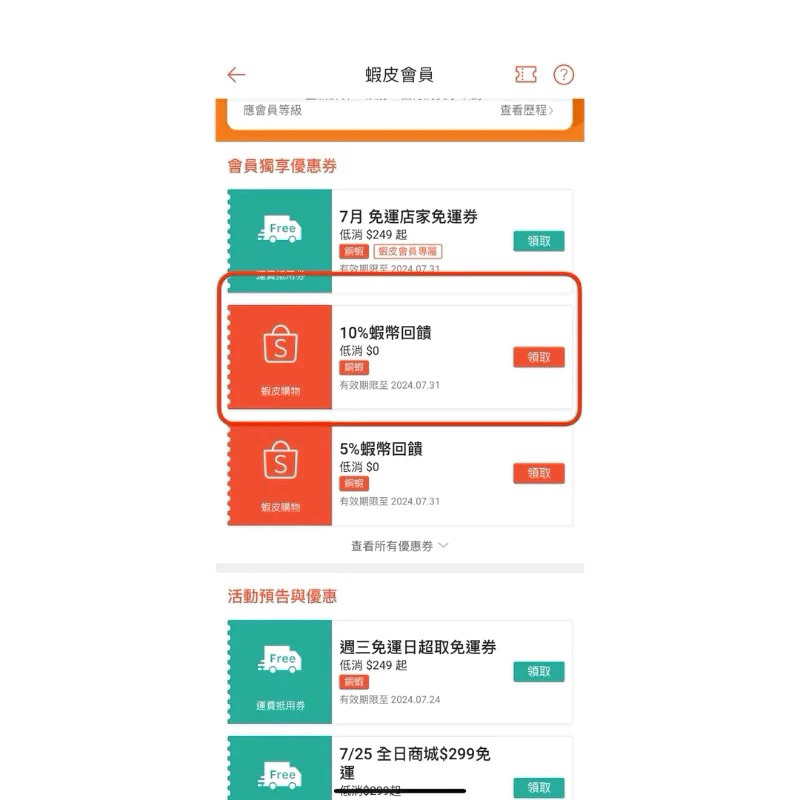Open the voucher ticket icon in header
Viewport: 800px width, 800px height.
coord(526,74)
